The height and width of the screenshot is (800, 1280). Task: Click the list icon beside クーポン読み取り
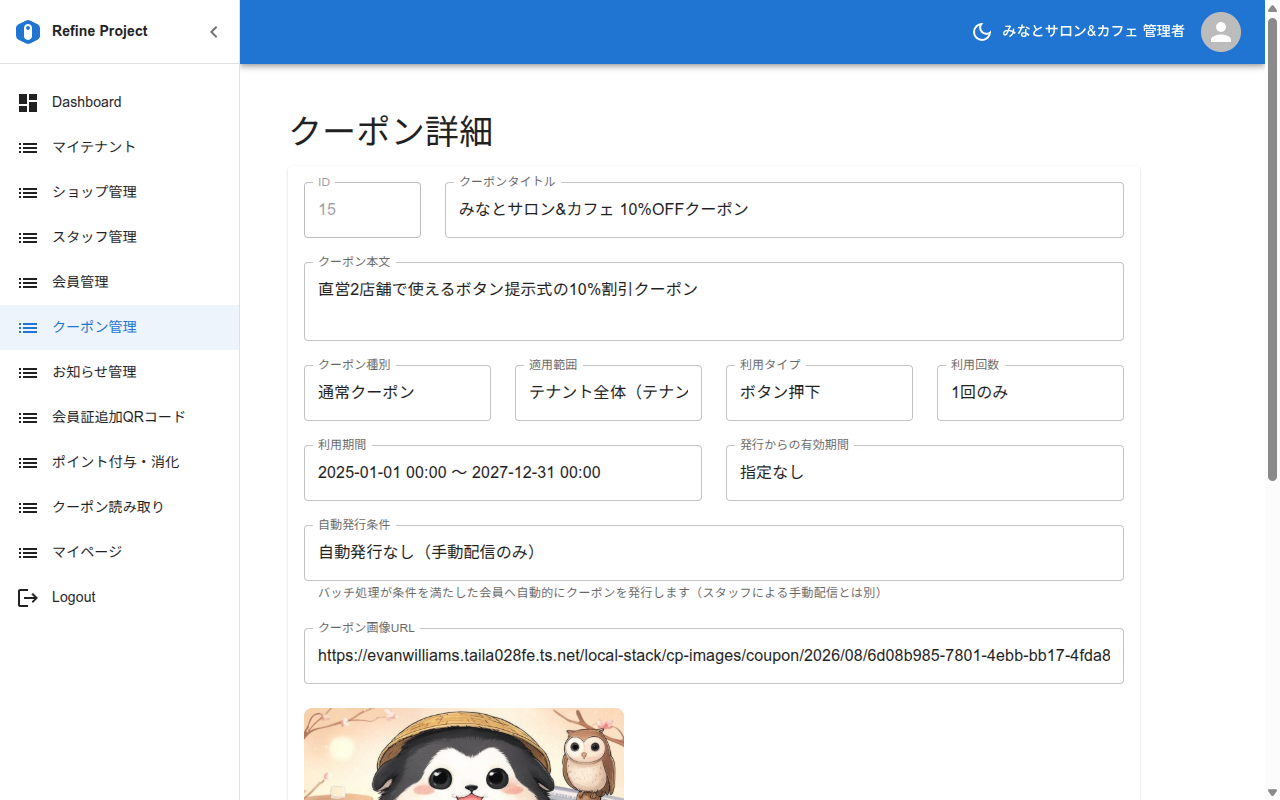point(28,507)
